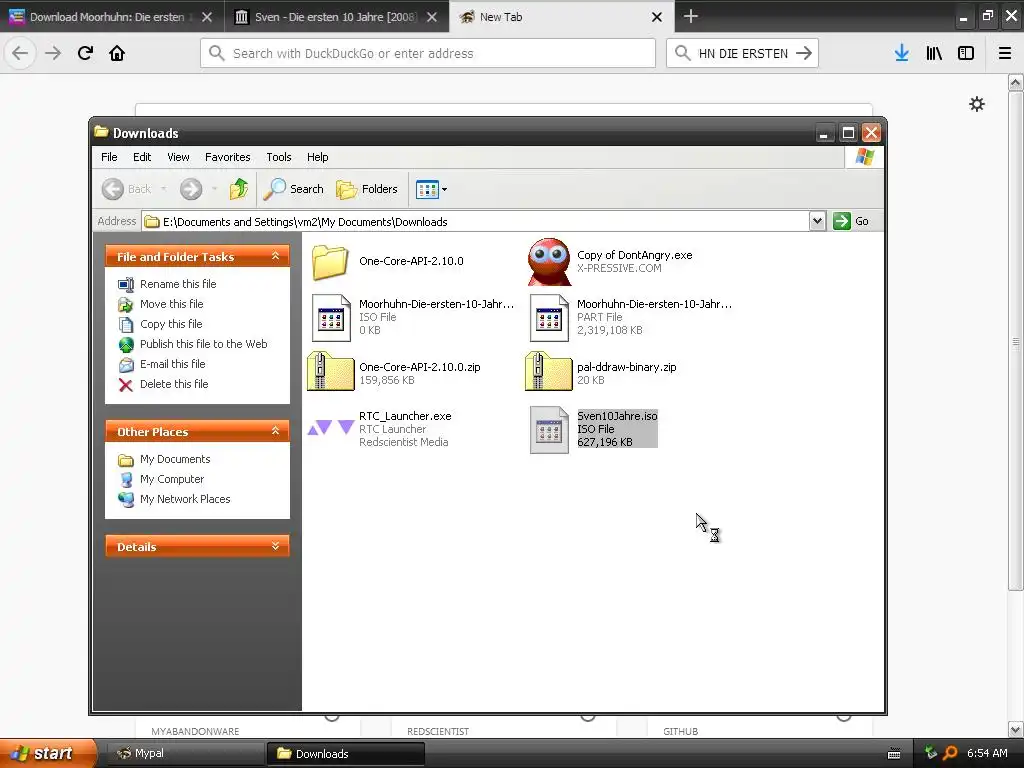The image size is (1024, 768).
Task: Toggle the browser sidebar icon
Action: pos(966,53)
